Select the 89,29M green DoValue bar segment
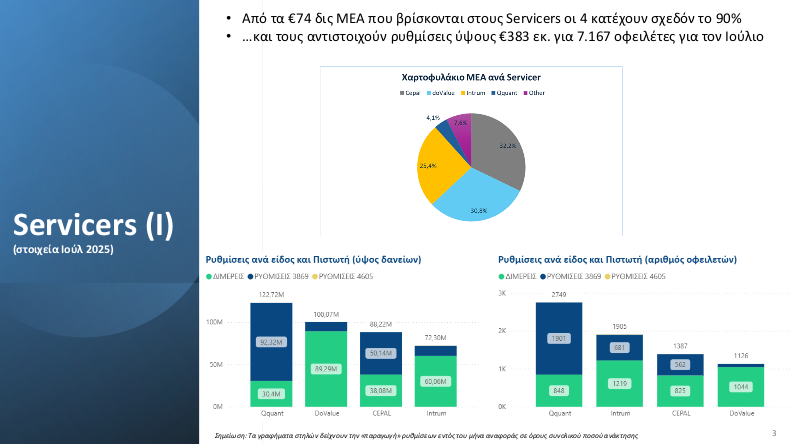The image size is (794, 444). 326,369
